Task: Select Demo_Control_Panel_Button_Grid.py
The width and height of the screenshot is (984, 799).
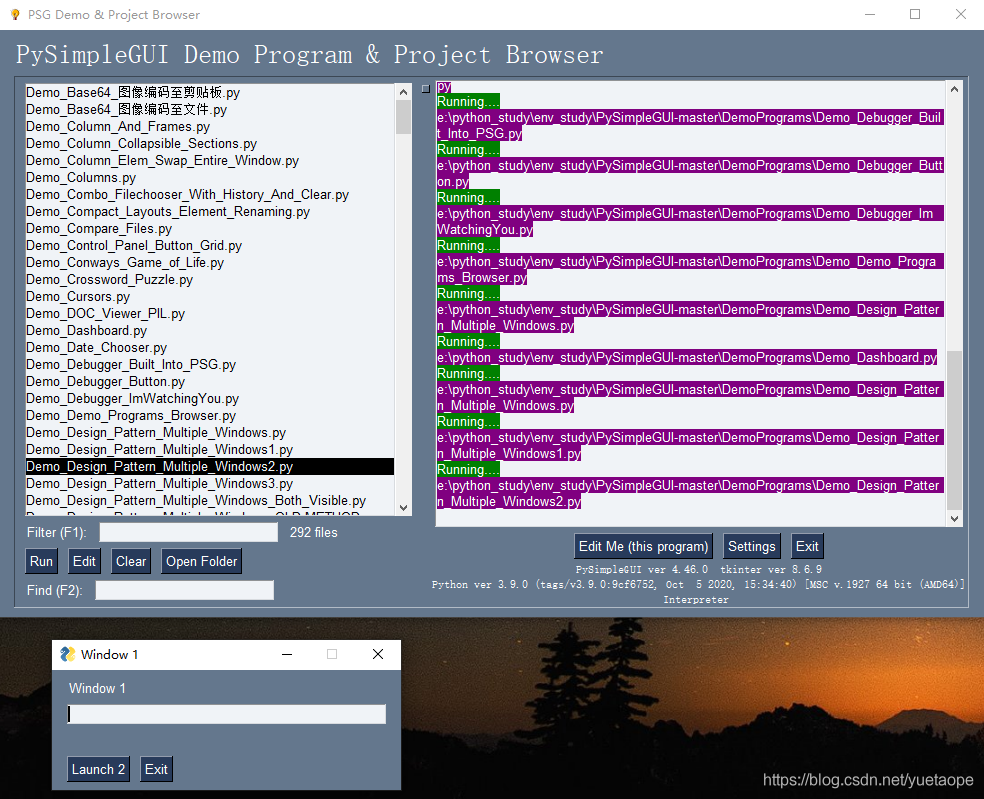Action: tap(210, 245)
